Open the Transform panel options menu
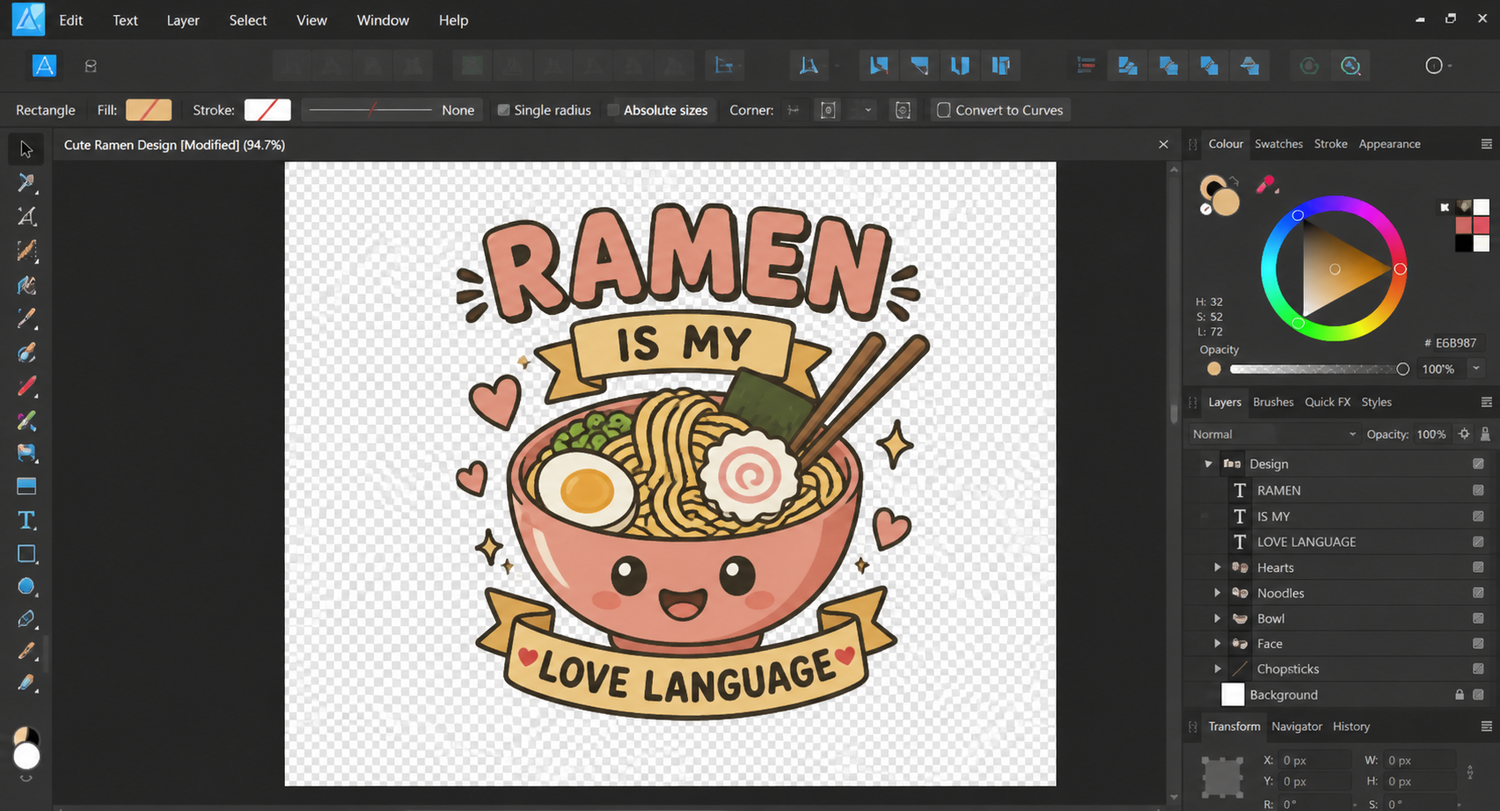 1486,726
